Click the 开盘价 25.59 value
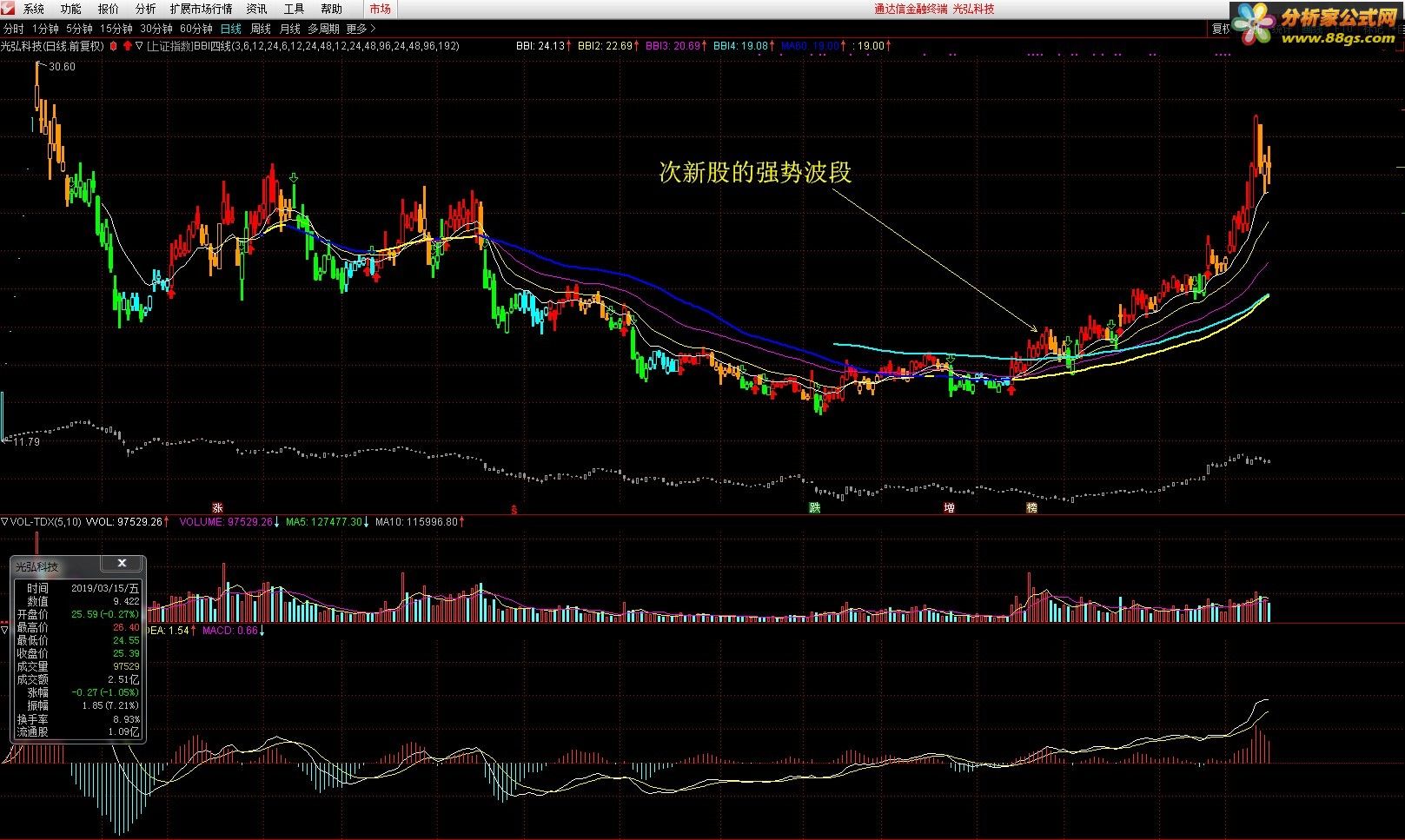This screenshot has height=840, width=1405. click(105, 614)
